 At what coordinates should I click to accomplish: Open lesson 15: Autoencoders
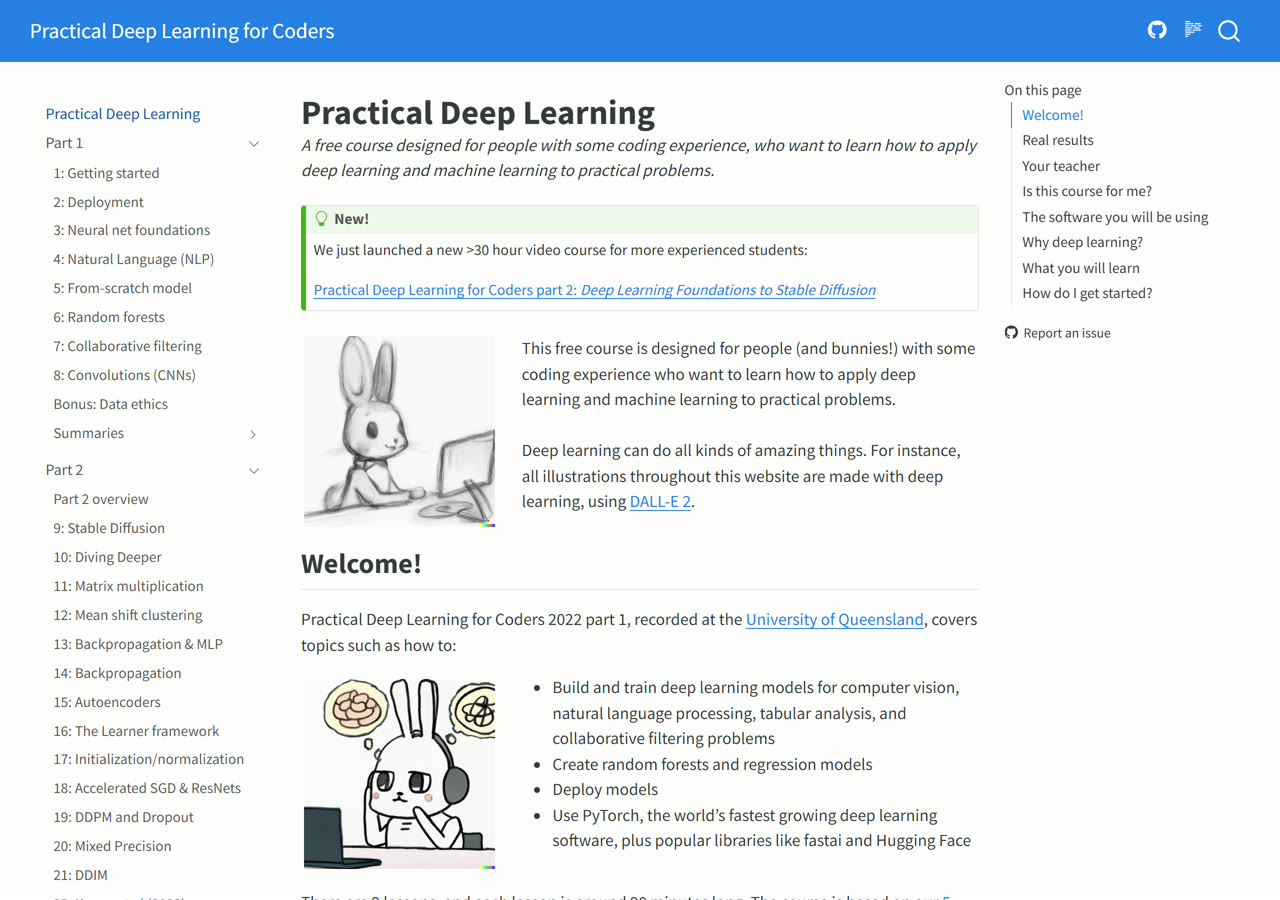tap(107, 702)
